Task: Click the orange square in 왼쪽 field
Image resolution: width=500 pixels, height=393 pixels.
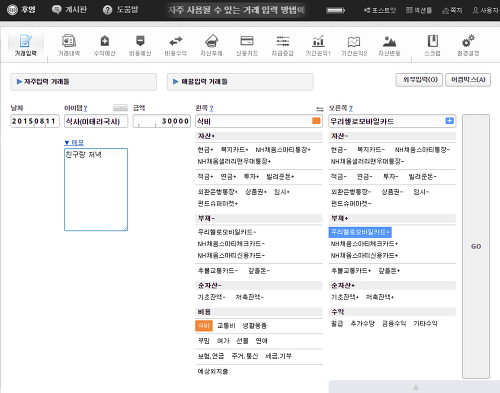Action: coord(316,121)
